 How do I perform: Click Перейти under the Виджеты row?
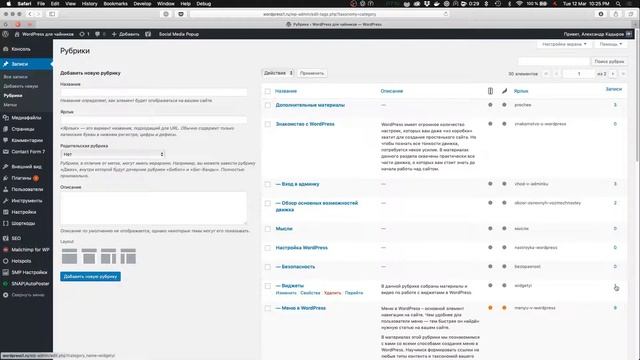(353, 293)
